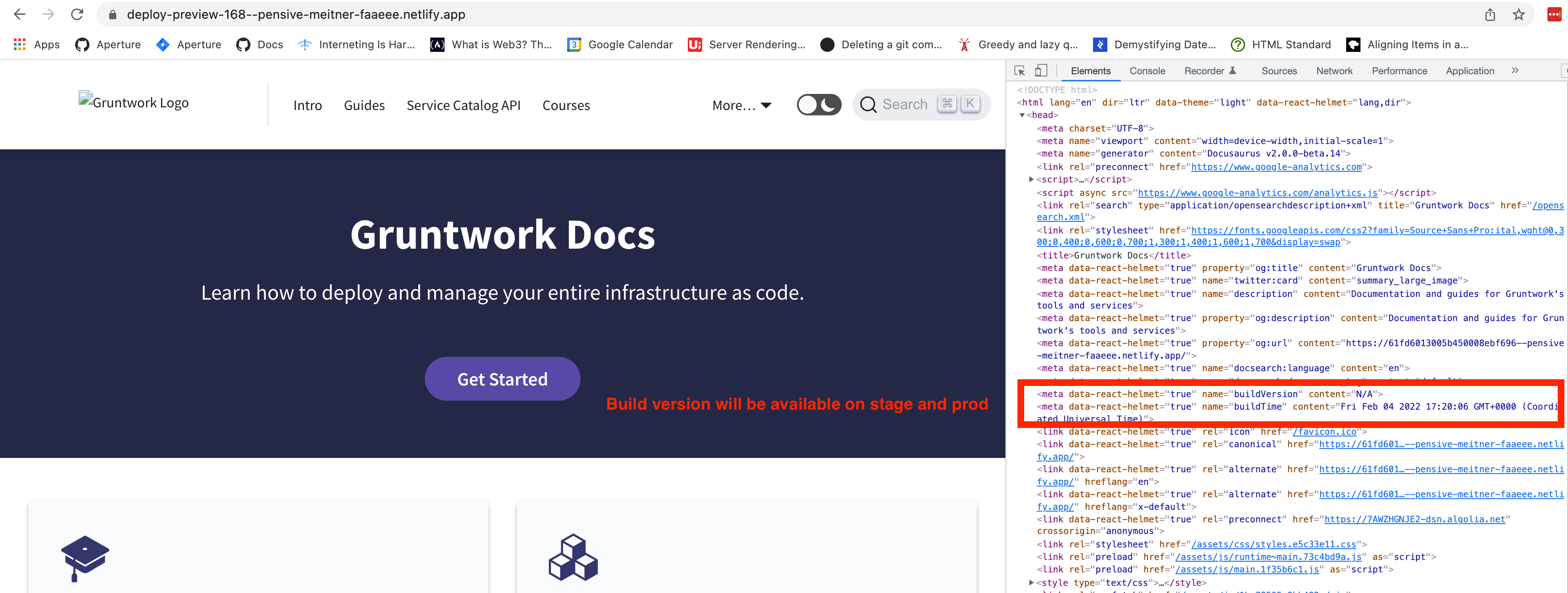
Task: Click the /favicon.ico link in Elements
Action: click(x=1324, y=432)
